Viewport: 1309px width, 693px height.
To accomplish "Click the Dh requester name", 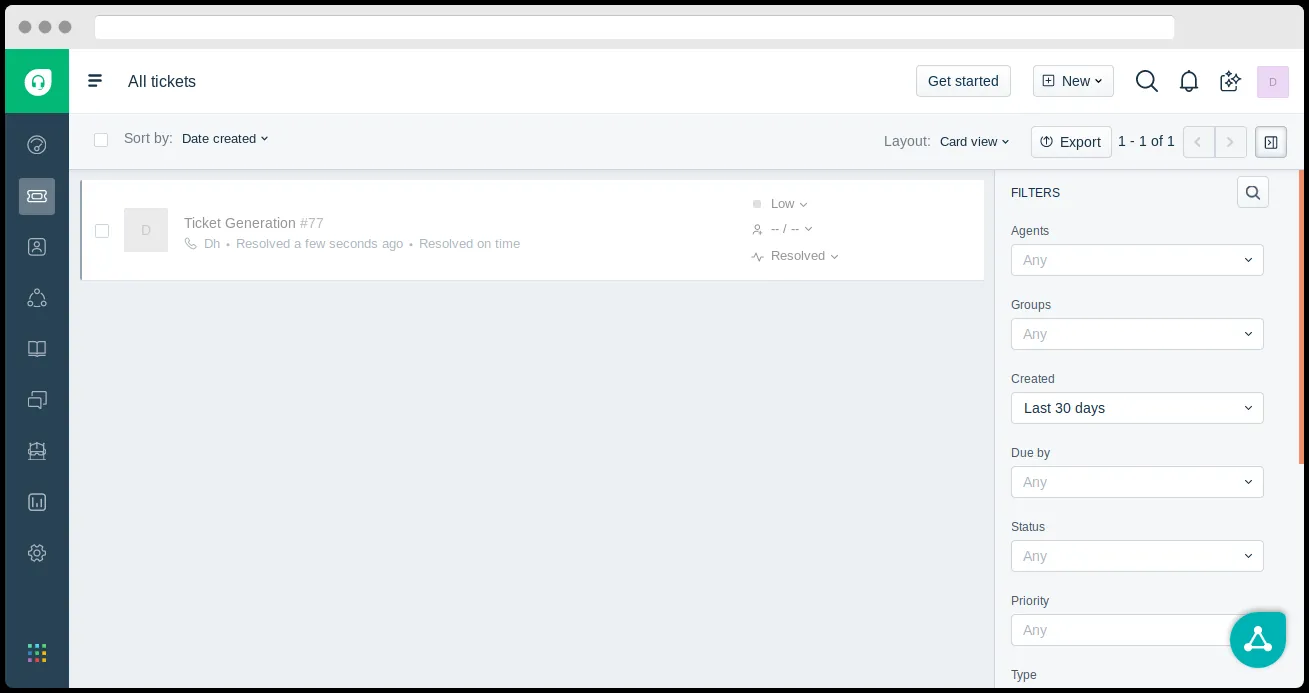I will (x=212, y=244).
